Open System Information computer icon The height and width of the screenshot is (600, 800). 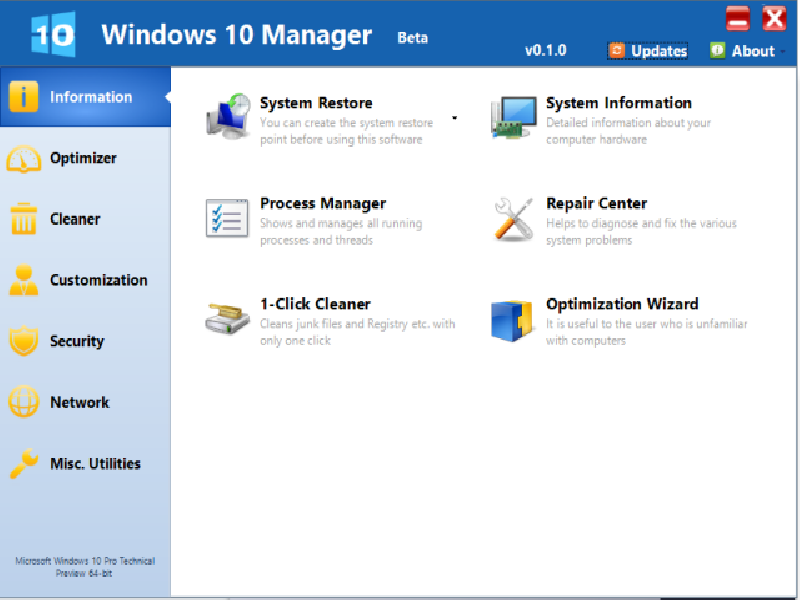(x=514, y=117)
